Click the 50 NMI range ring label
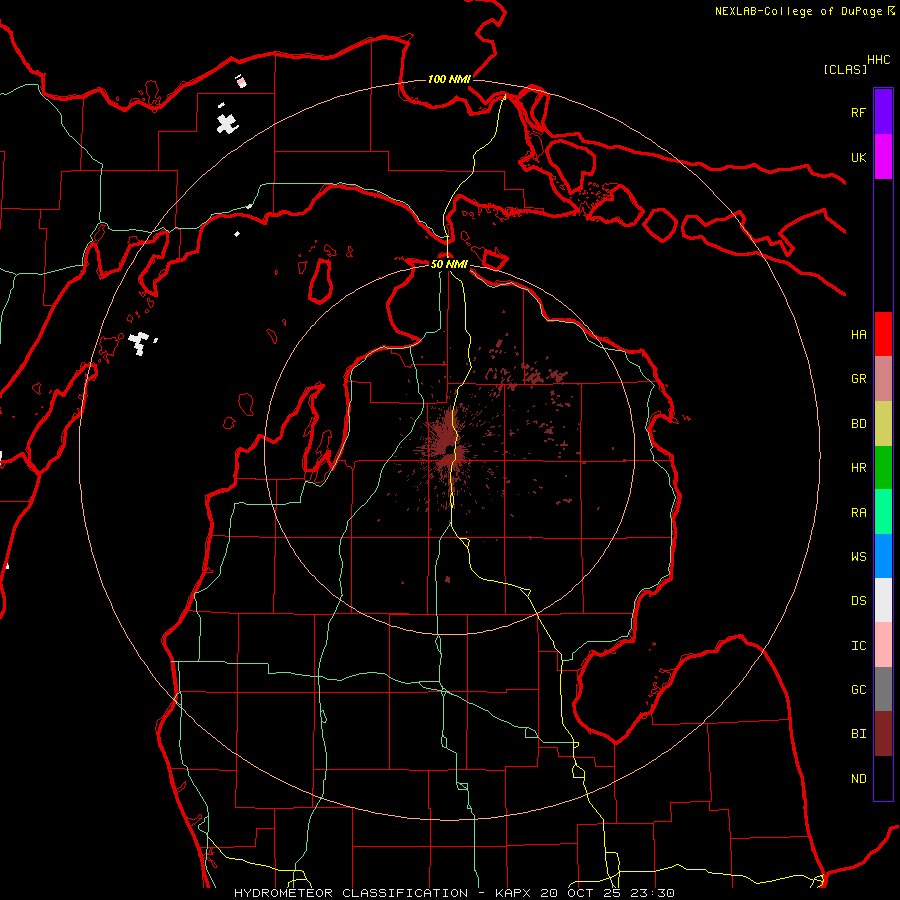 pyautogui.click(x=449, y=264)
